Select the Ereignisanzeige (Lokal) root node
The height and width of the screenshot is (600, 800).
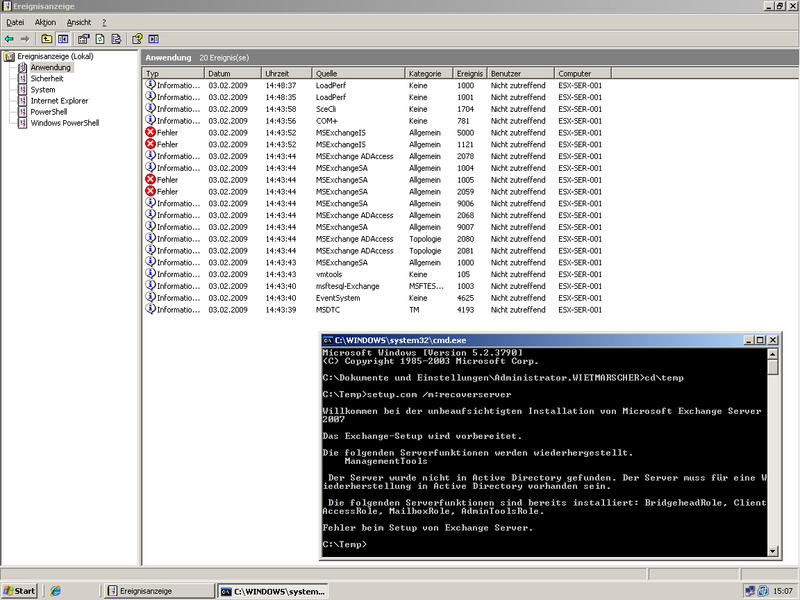click(55, 56)
